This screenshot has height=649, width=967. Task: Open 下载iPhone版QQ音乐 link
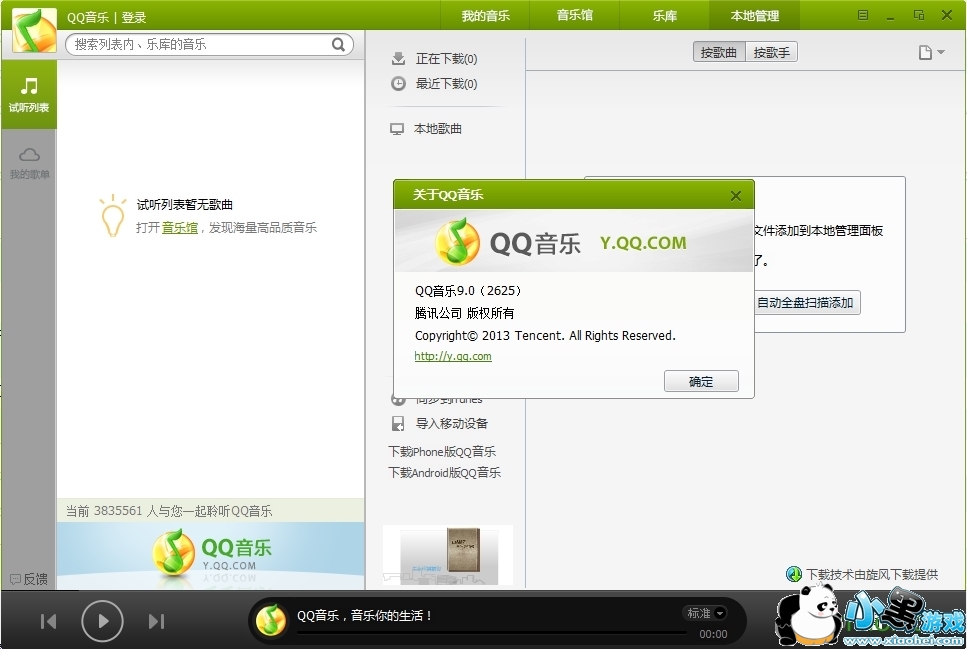pyautogui.click(x=442, y=452)
